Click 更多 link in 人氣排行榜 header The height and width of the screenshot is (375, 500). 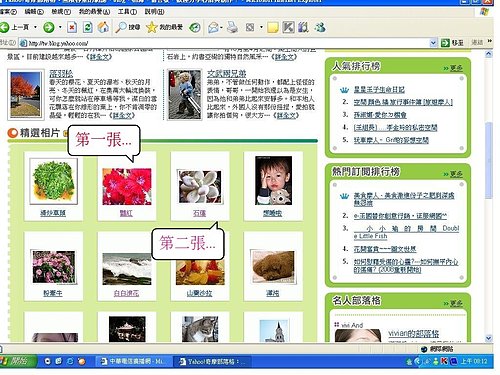[456, 68]
